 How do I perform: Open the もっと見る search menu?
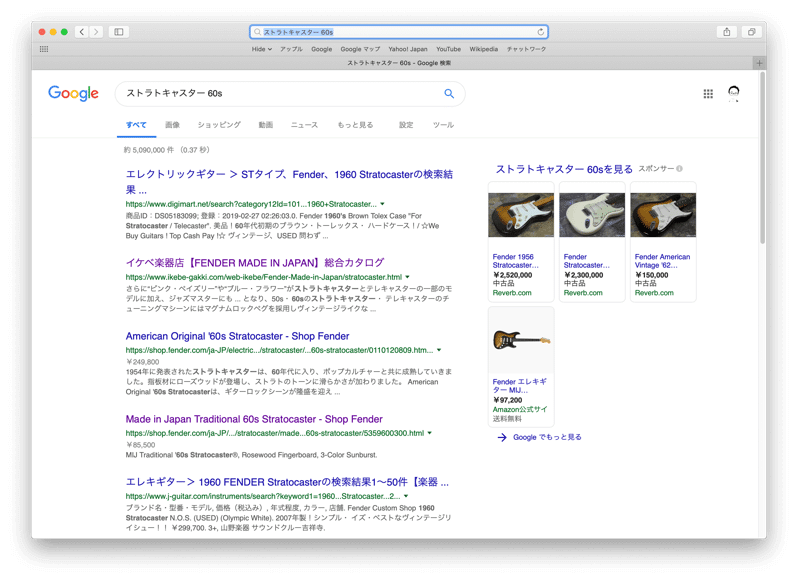point(355,125)
